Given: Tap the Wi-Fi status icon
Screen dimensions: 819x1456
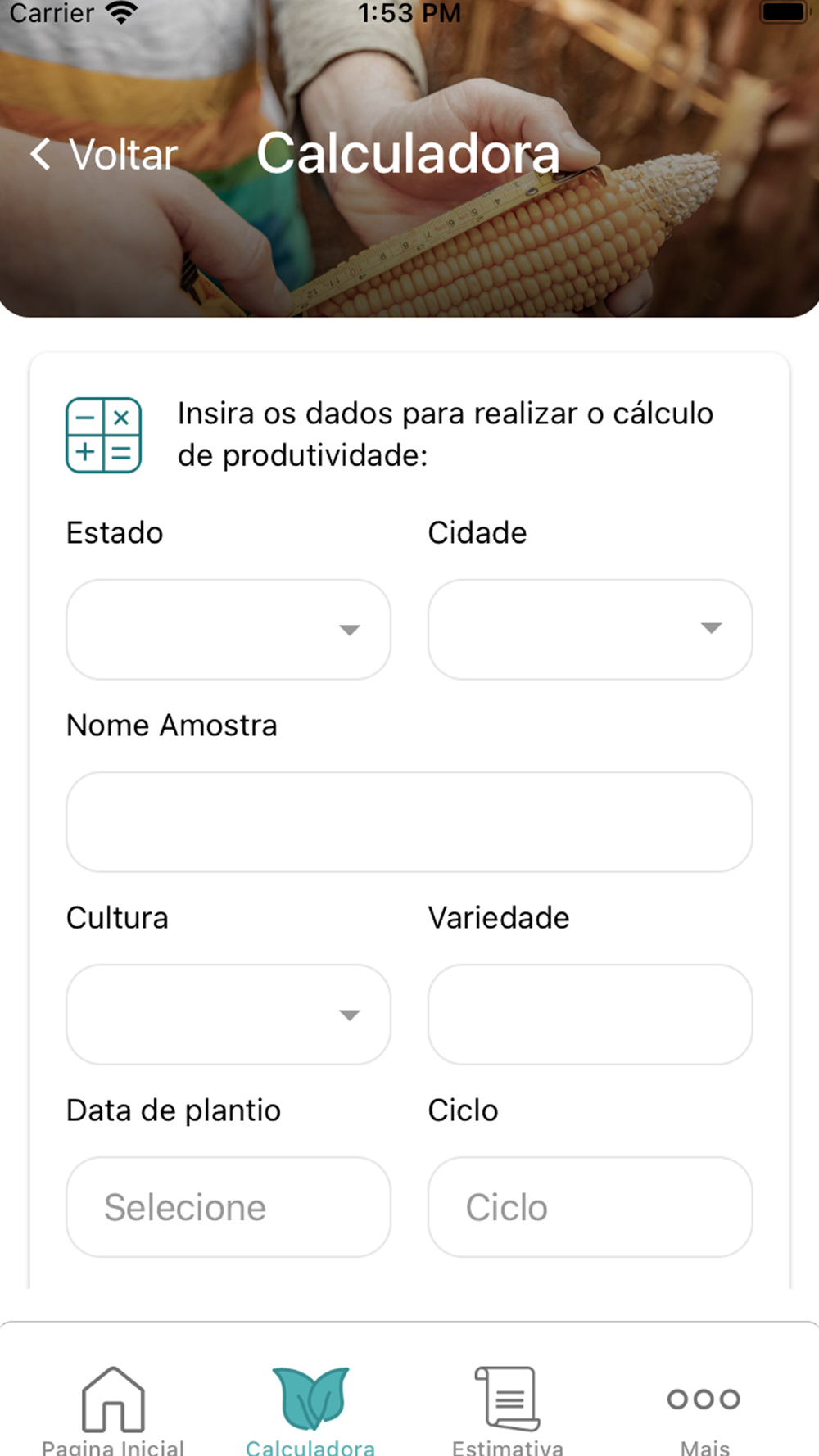Looking at the screenshot, I should [121, 13].
